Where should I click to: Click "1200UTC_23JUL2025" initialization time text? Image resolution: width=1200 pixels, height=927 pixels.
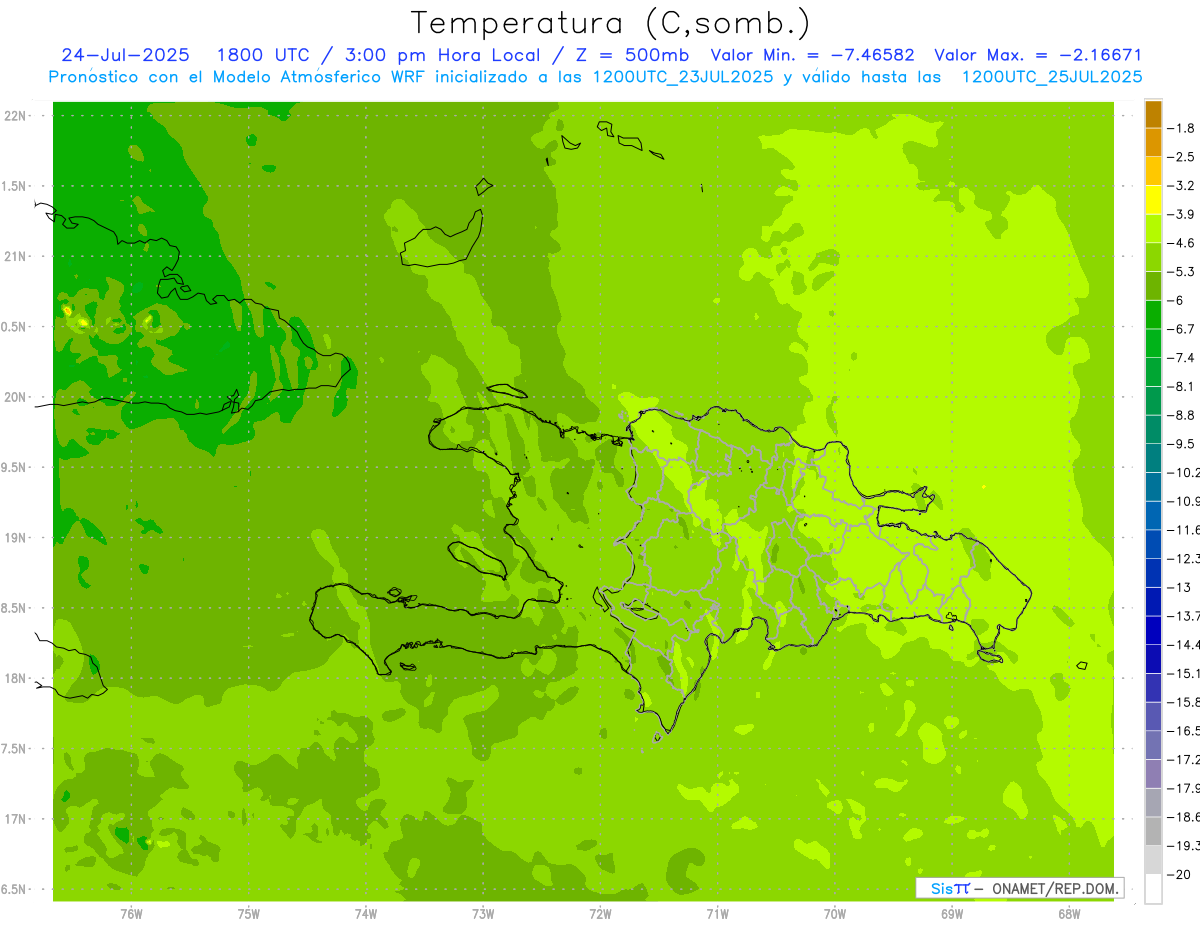pyautogui.click(x=683, y=77)
